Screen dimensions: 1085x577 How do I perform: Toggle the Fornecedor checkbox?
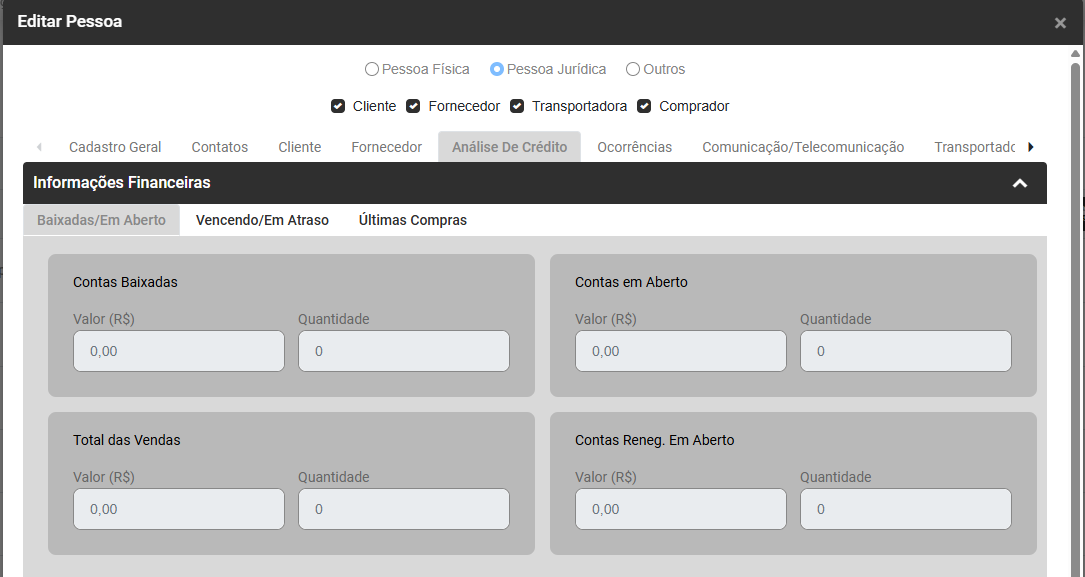point(413,106)
